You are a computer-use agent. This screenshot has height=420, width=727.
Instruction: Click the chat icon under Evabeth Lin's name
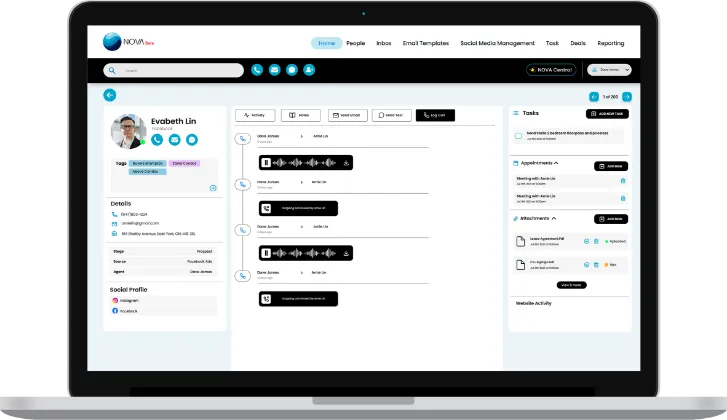(191, 140)
